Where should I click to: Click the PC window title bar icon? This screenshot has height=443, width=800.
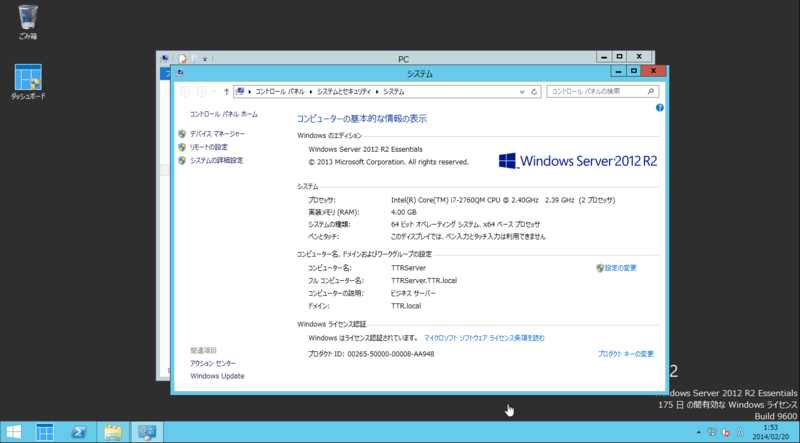(x=164, y=59)
